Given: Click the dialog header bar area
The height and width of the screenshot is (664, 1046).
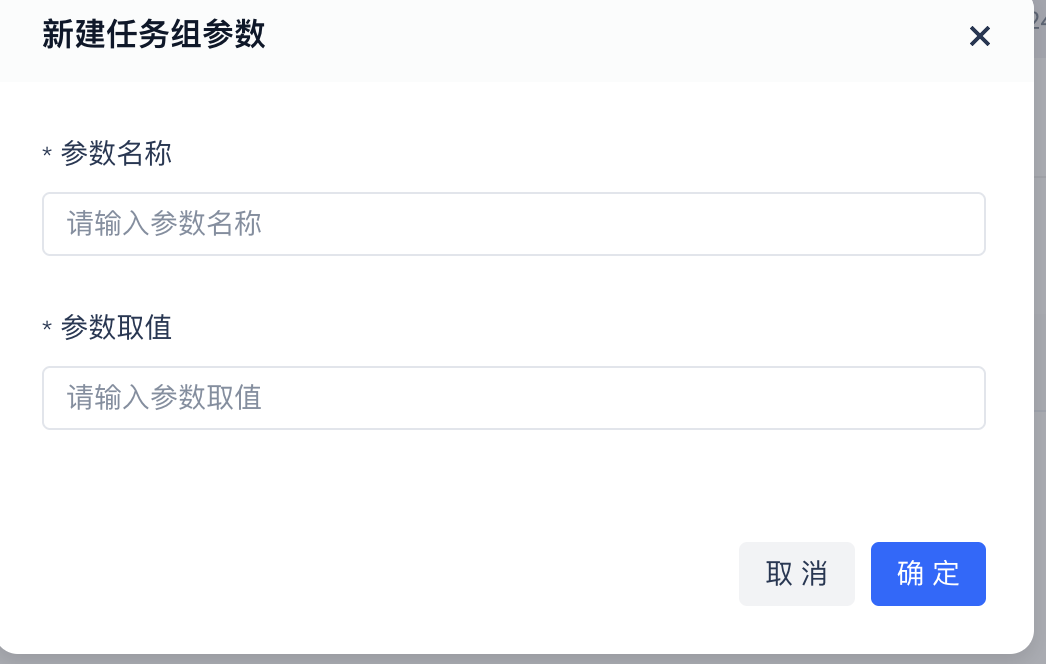Looking at the screenshot, I should pos(600,38).
